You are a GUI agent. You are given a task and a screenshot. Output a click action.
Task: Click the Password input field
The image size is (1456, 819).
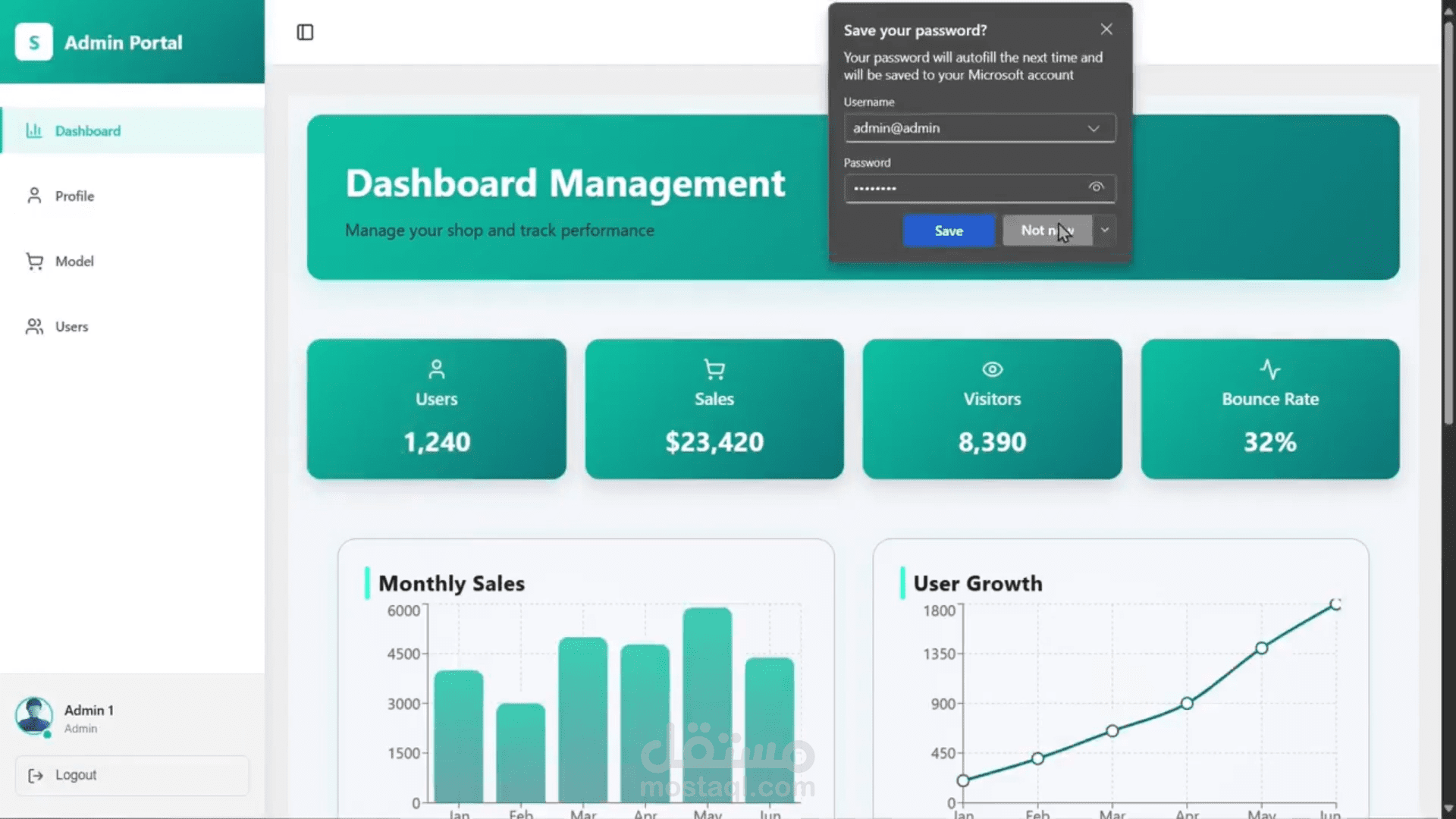963,188
